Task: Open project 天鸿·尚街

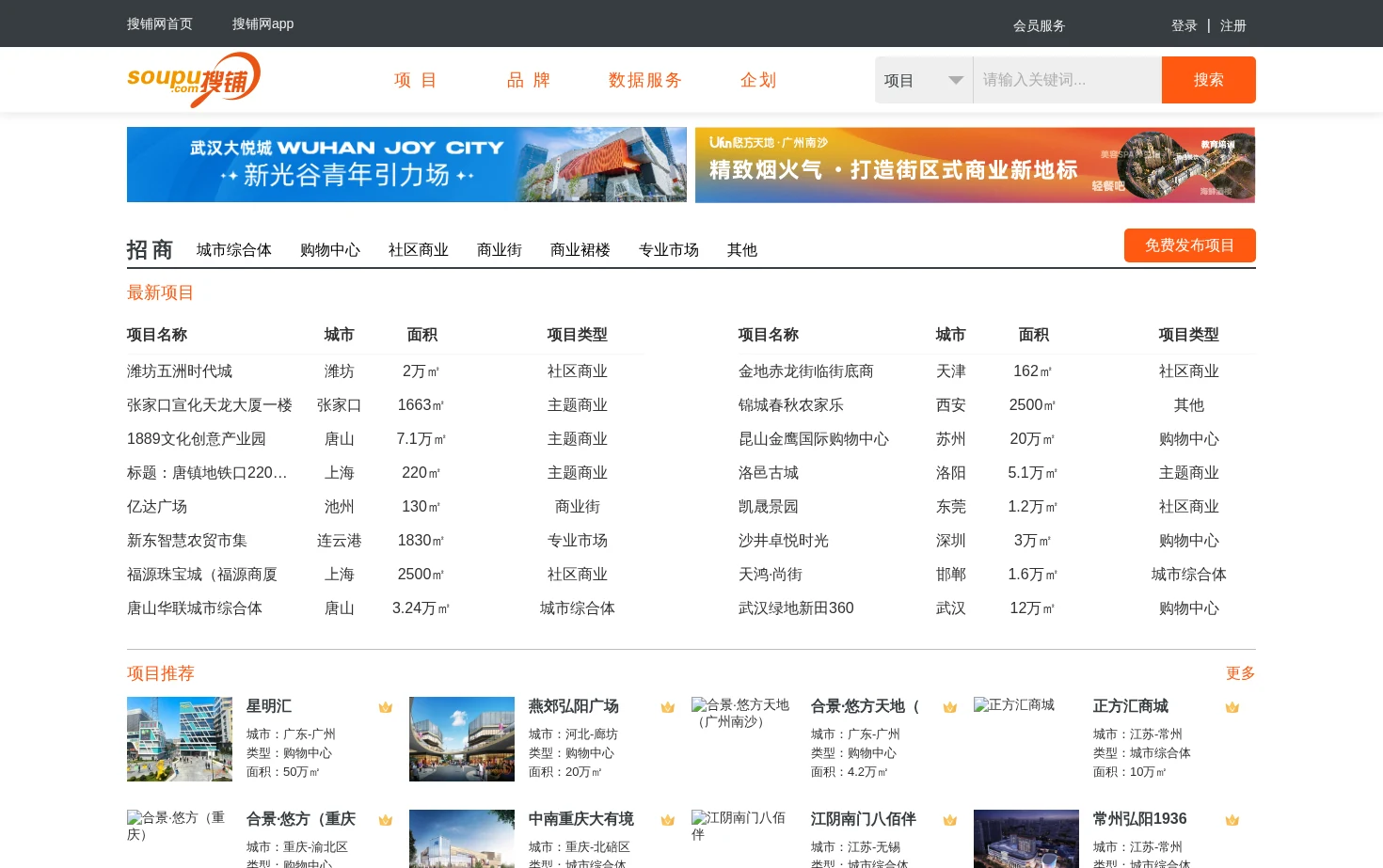Action: click(x=771, y=575)
